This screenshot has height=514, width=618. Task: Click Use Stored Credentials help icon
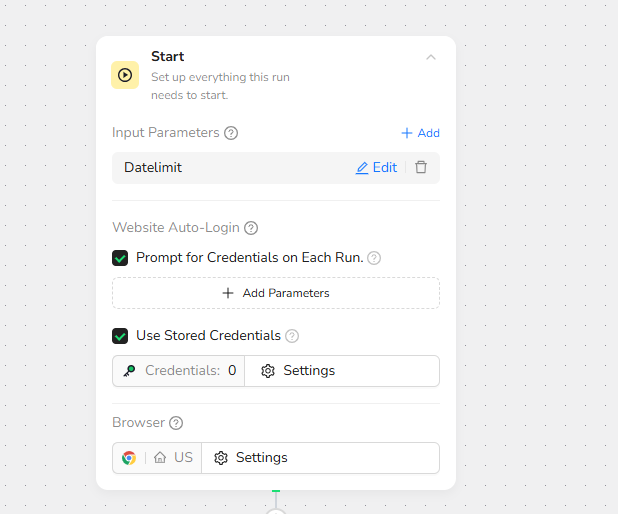tap(292, 336)
